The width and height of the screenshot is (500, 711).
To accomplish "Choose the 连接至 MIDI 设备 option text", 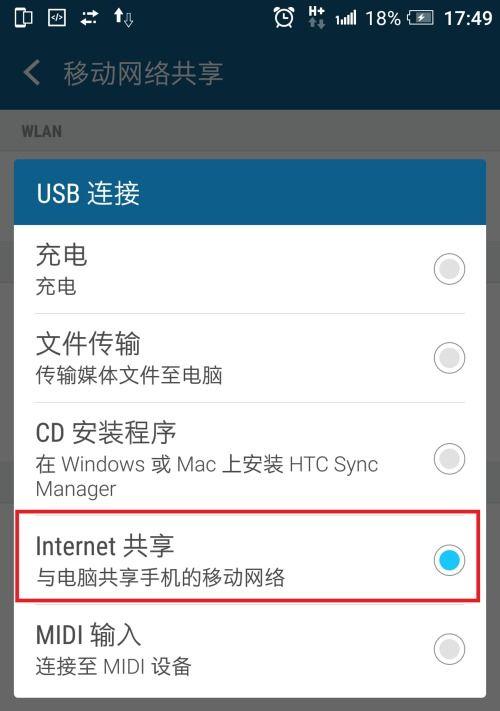I will (x=113, y=667).
